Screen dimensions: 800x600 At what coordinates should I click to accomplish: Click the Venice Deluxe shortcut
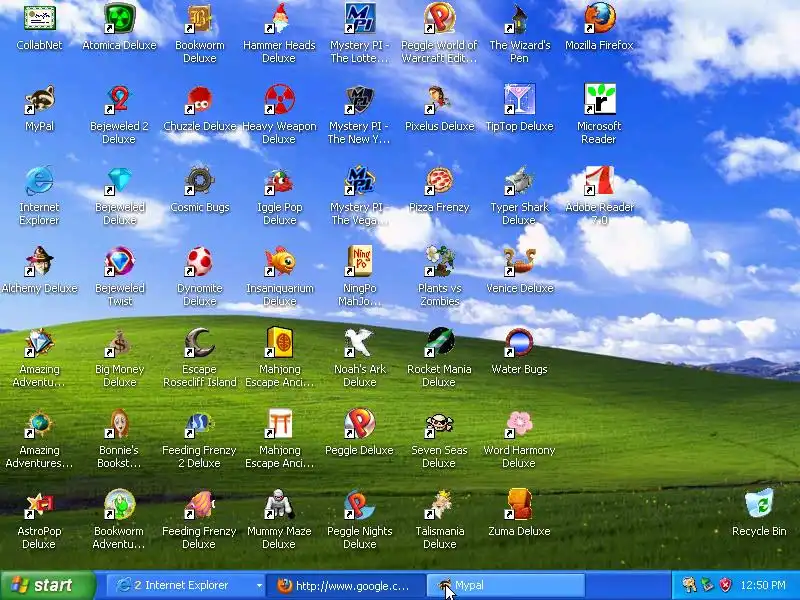[519, 262]
